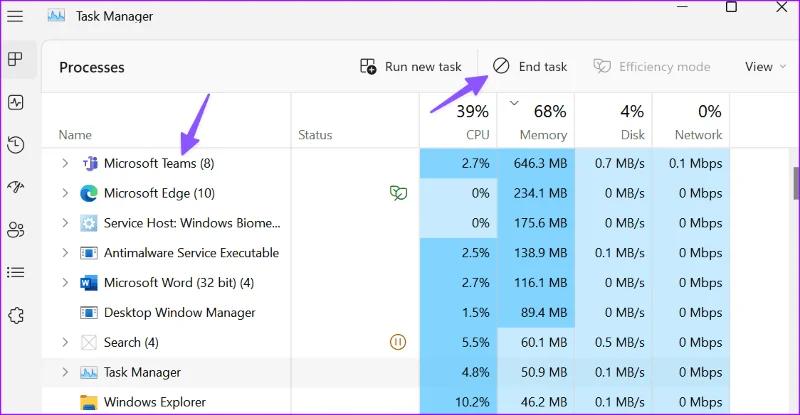
Task: Sort by the Memory column header
Action: click(x=536, y=121)
